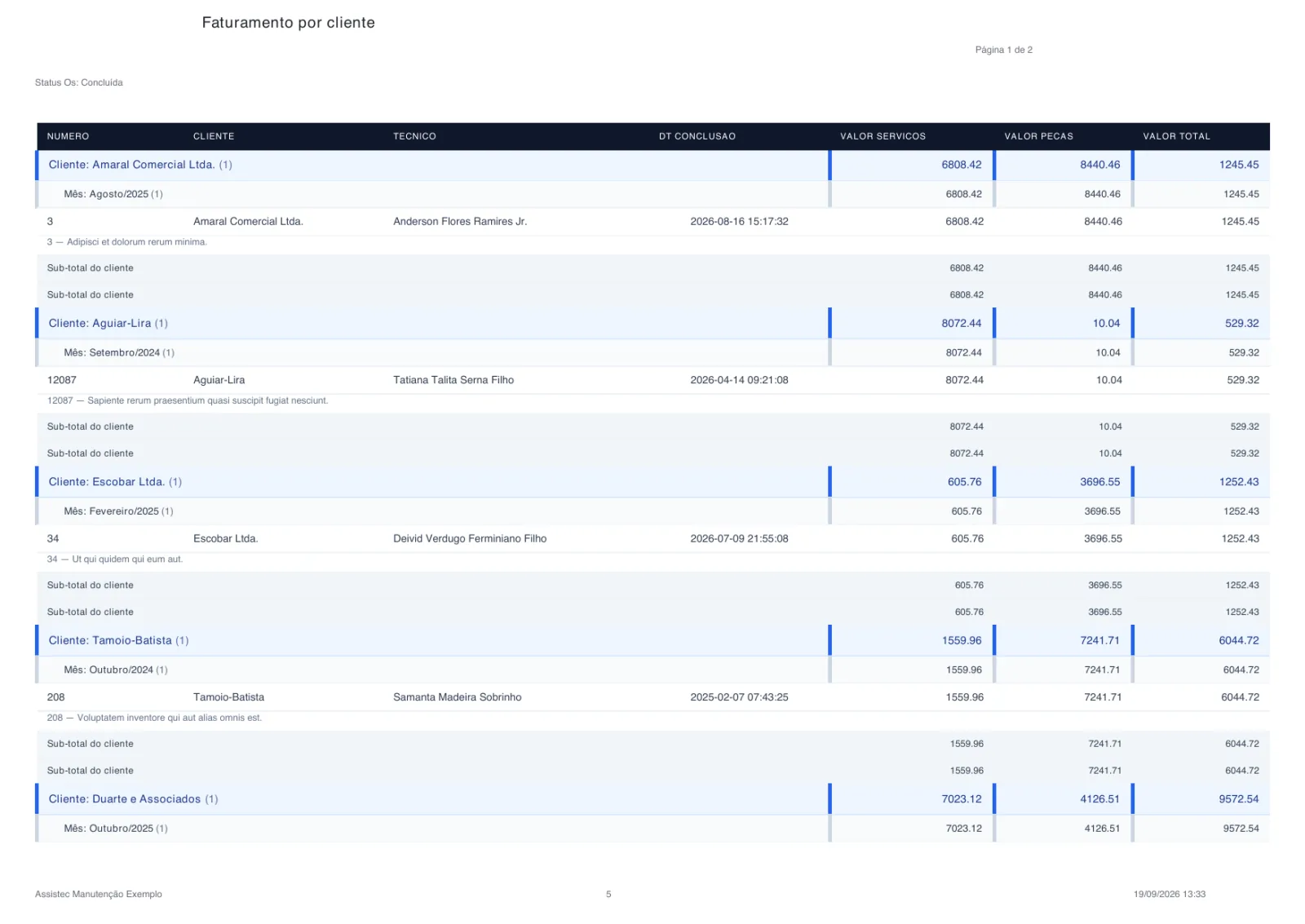The height and width of the screenshot is (924, 1305).
Task: Select the 'Mês: Fevereiro/2025' group row
Action: [x=652, y=511]
